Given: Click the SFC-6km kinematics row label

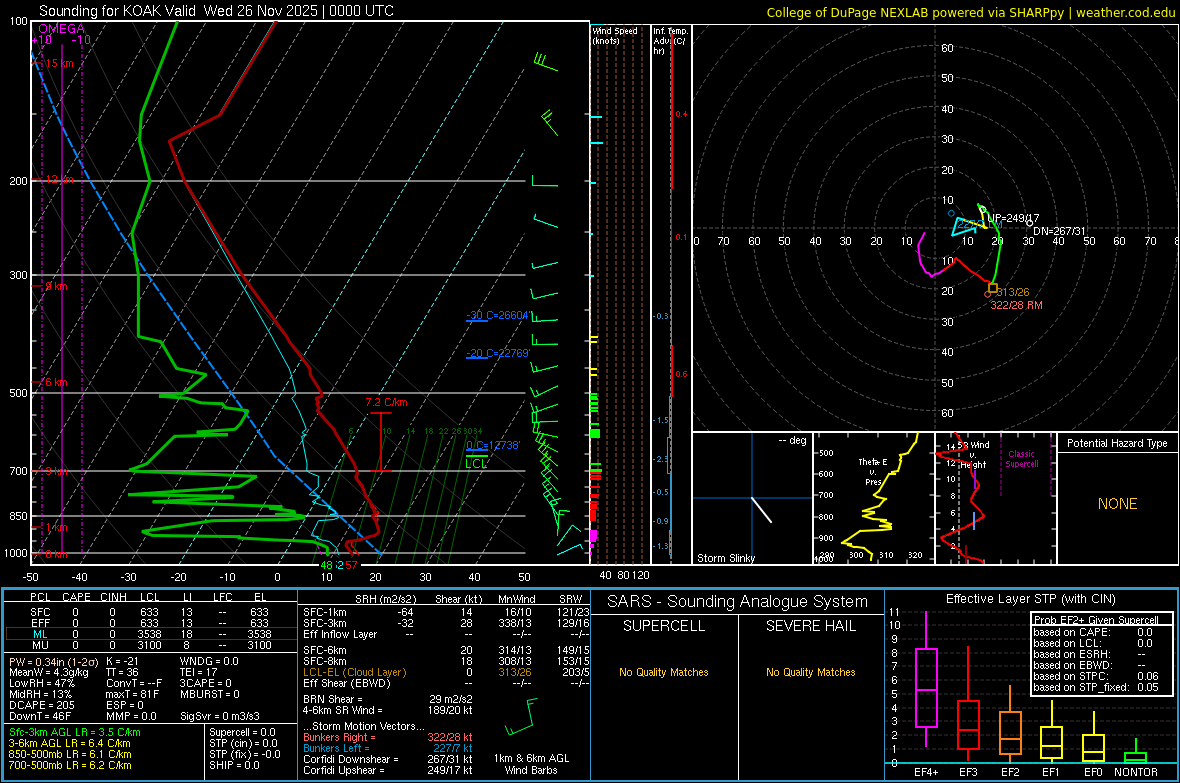Looking at the screenshot, I should (324, 650).
